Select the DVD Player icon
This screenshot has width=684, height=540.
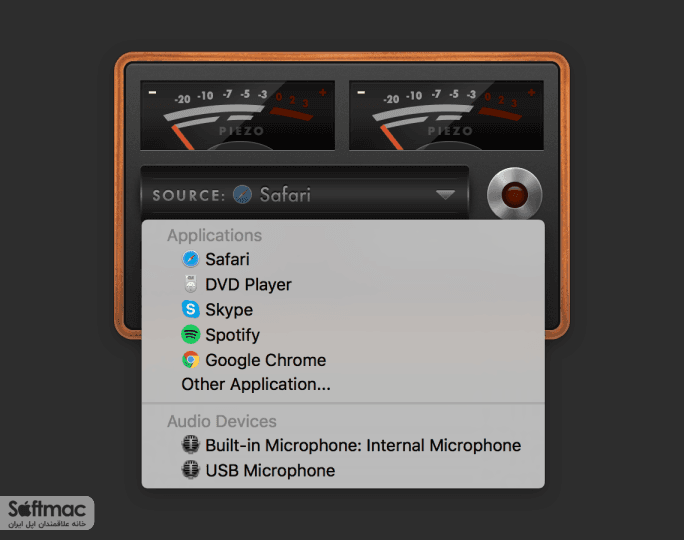[191, 284]
